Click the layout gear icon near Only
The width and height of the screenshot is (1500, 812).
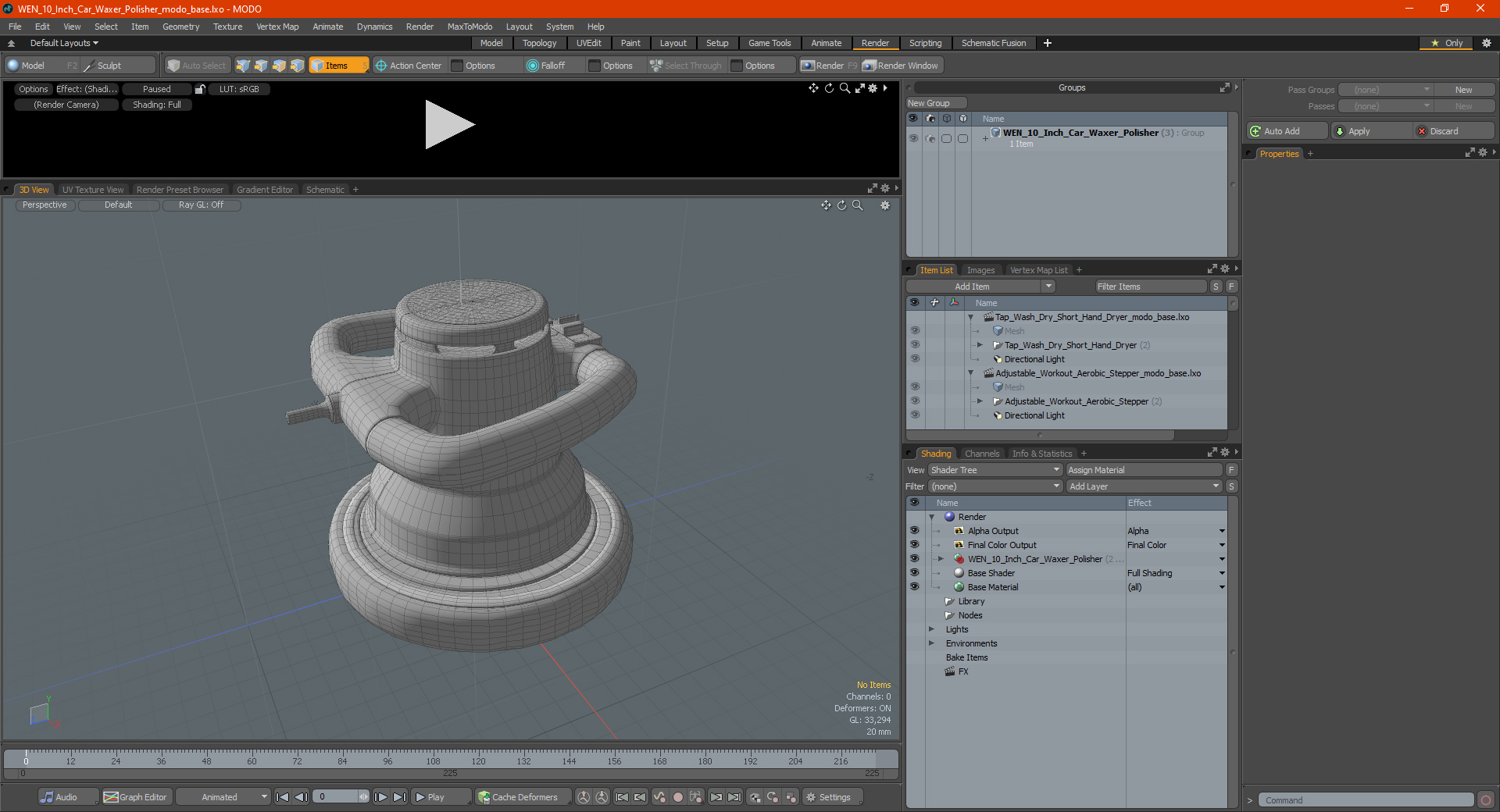click(1487, 43)
